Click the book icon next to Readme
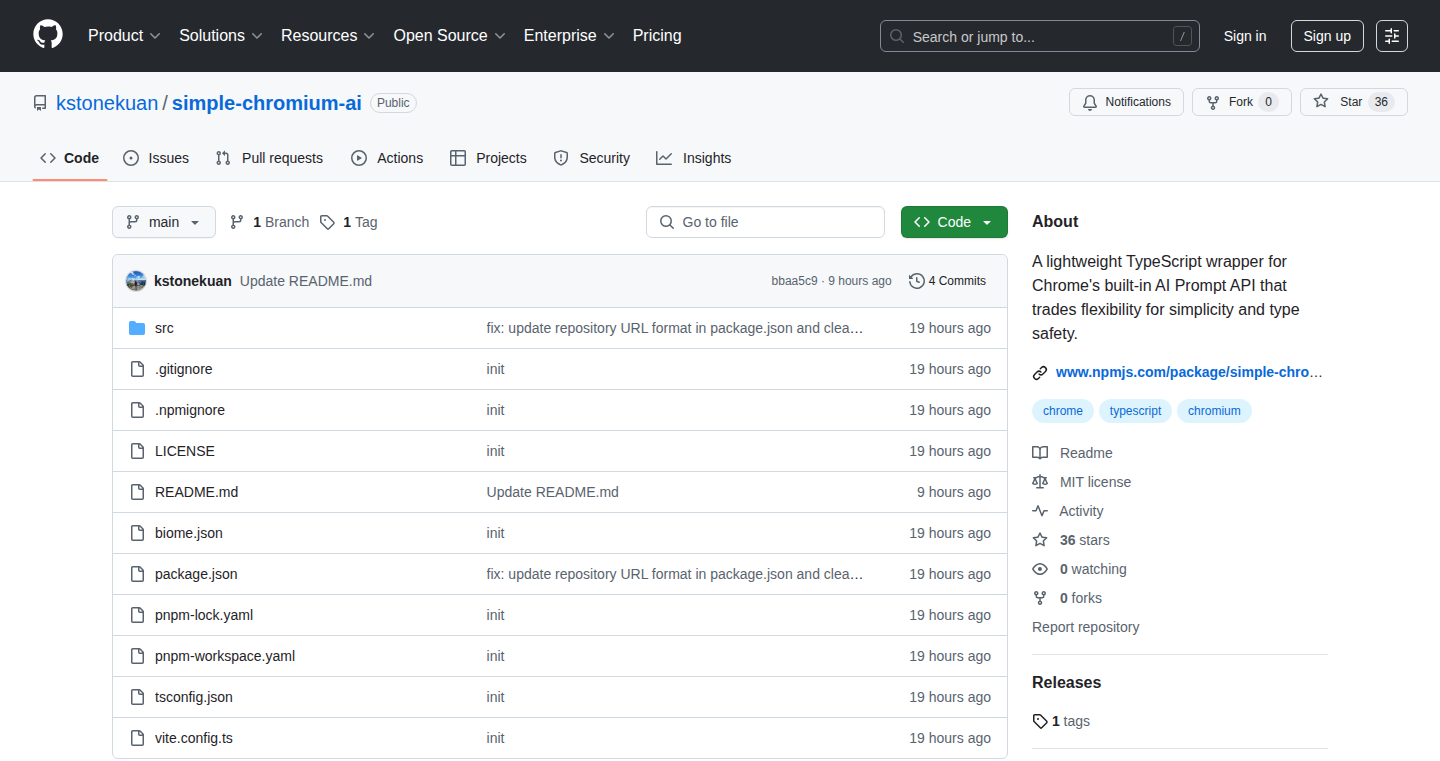The height and width of the screenshot is (761, 1440). 1040,453
